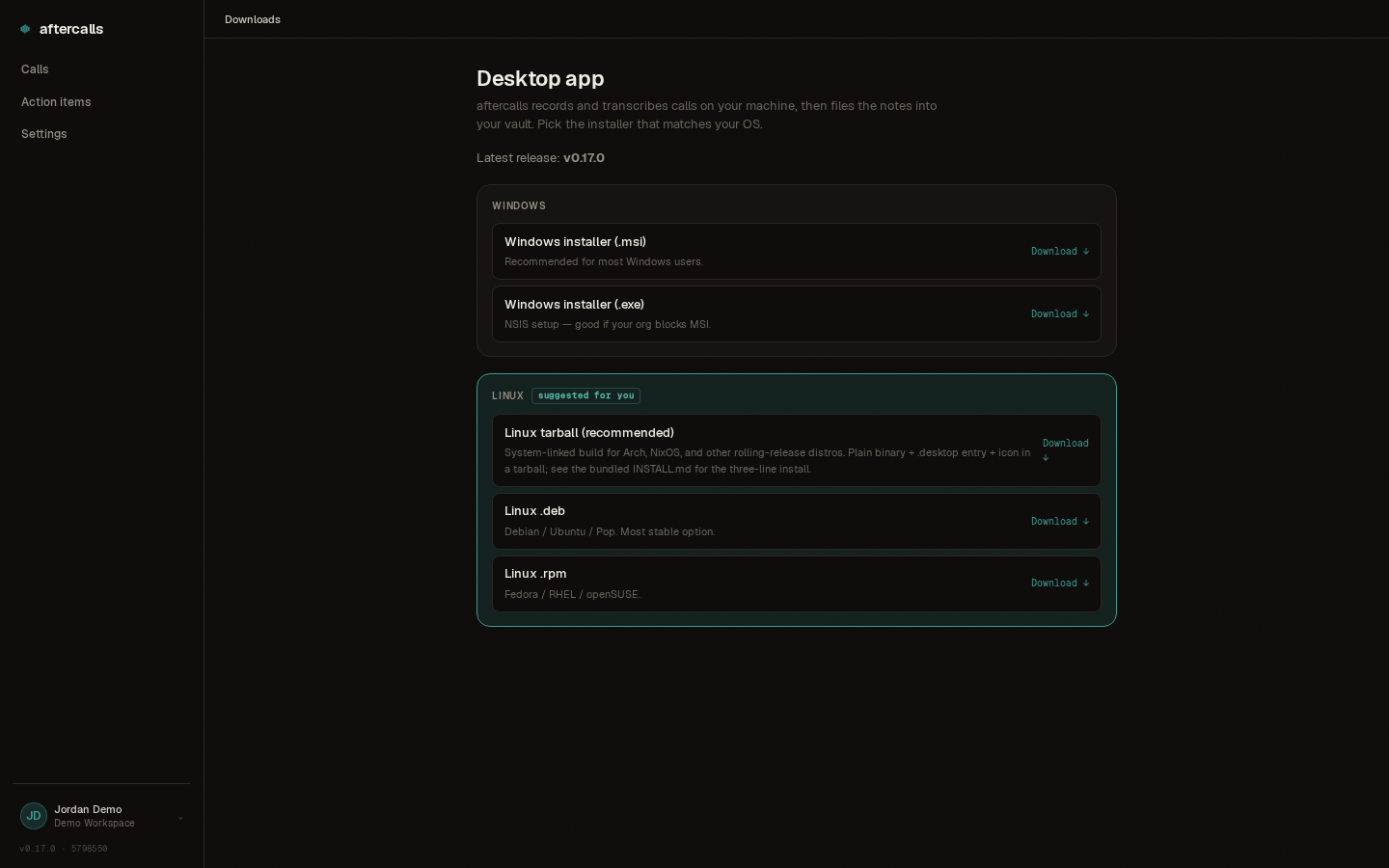Click the tarball 'System-linked build' description
The height and width of the screenshot is (868, 1389).
coord(767,461)
